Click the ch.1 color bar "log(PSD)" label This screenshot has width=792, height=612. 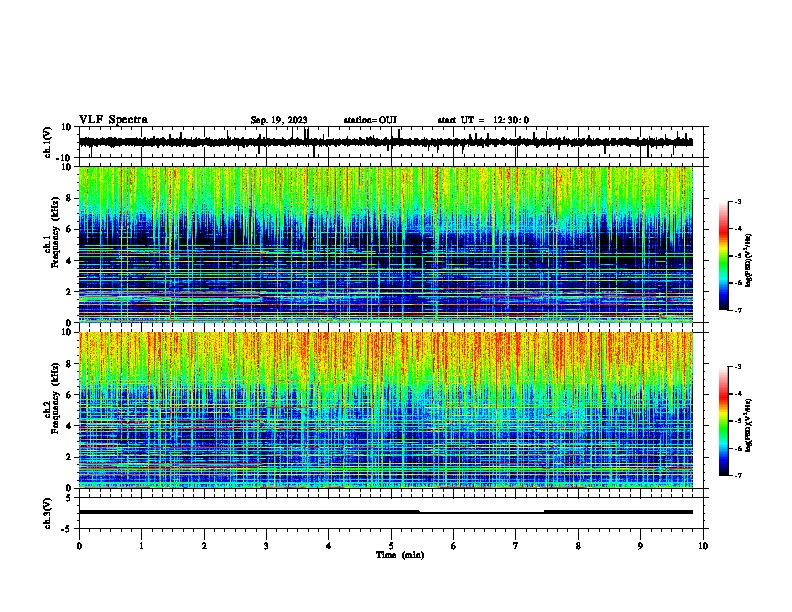748,261
